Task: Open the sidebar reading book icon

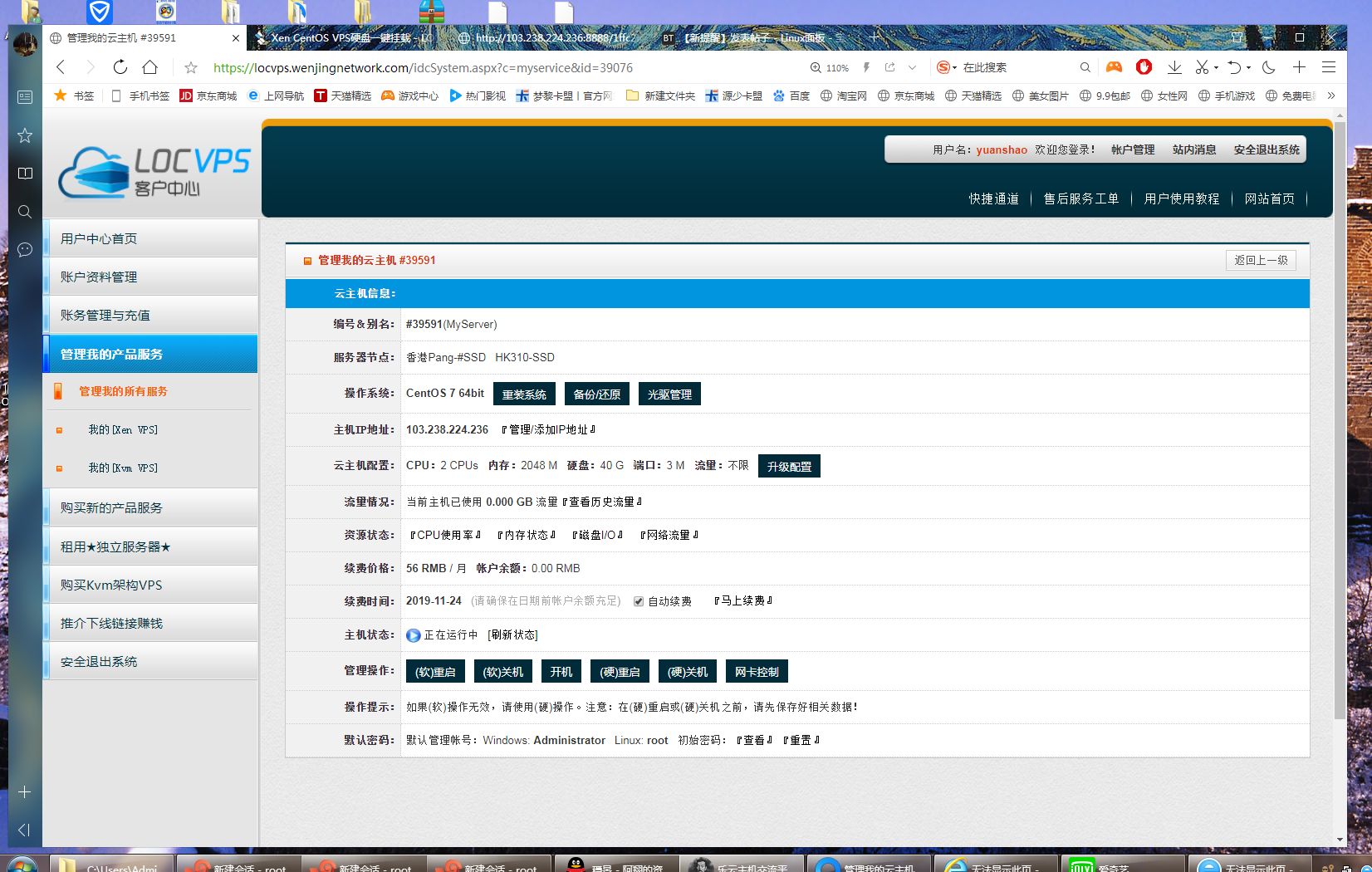Action: point(25,174)
